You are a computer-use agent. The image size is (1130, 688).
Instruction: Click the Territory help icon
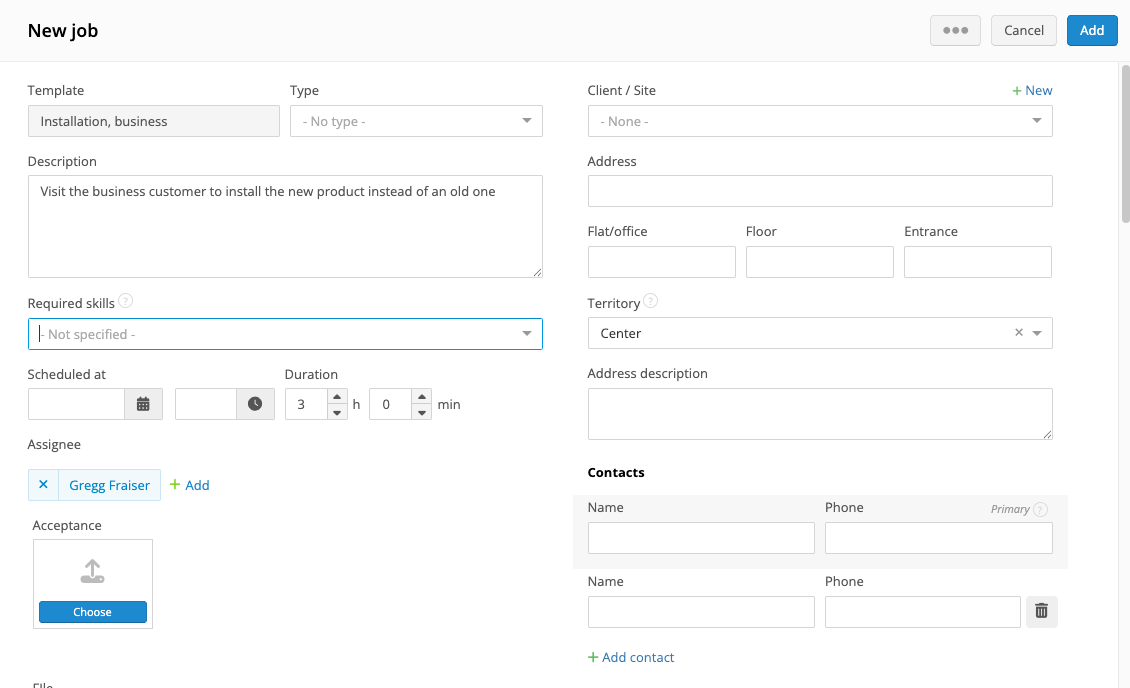point(651,301)
